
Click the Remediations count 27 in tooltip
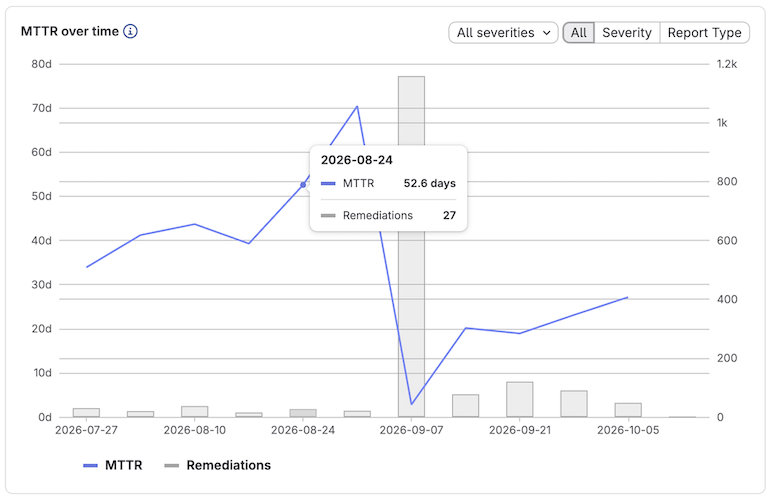tap(449, 215)
